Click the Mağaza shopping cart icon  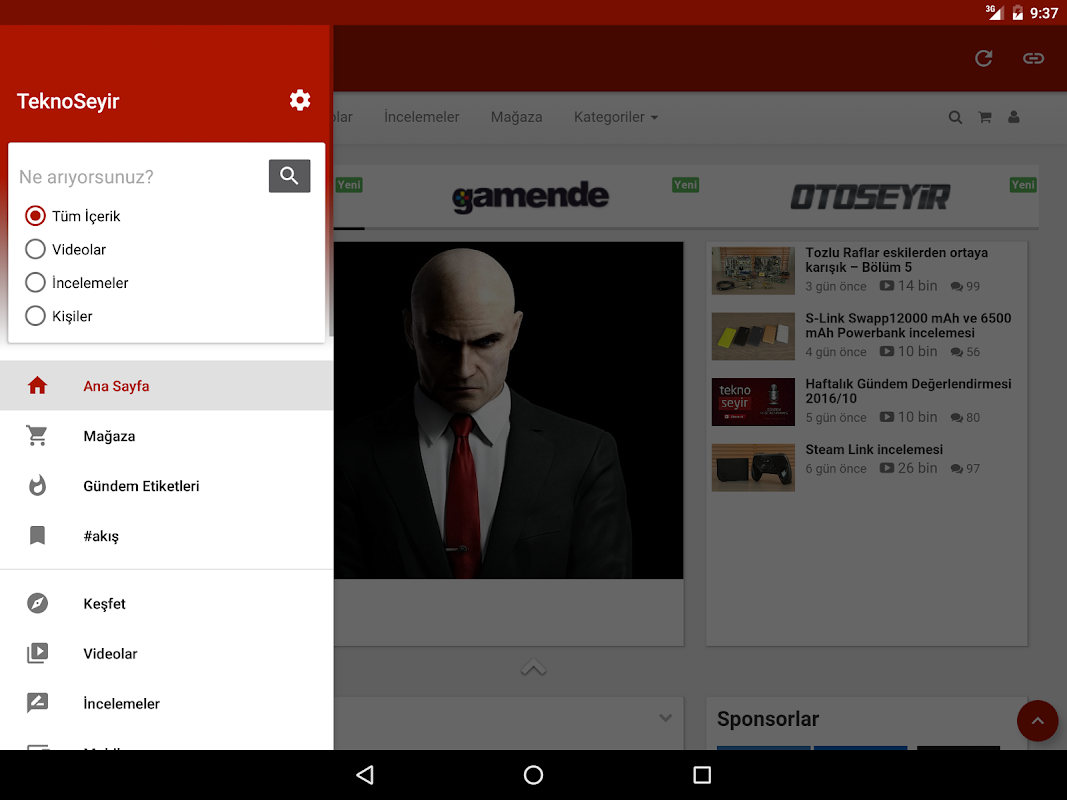37,435
